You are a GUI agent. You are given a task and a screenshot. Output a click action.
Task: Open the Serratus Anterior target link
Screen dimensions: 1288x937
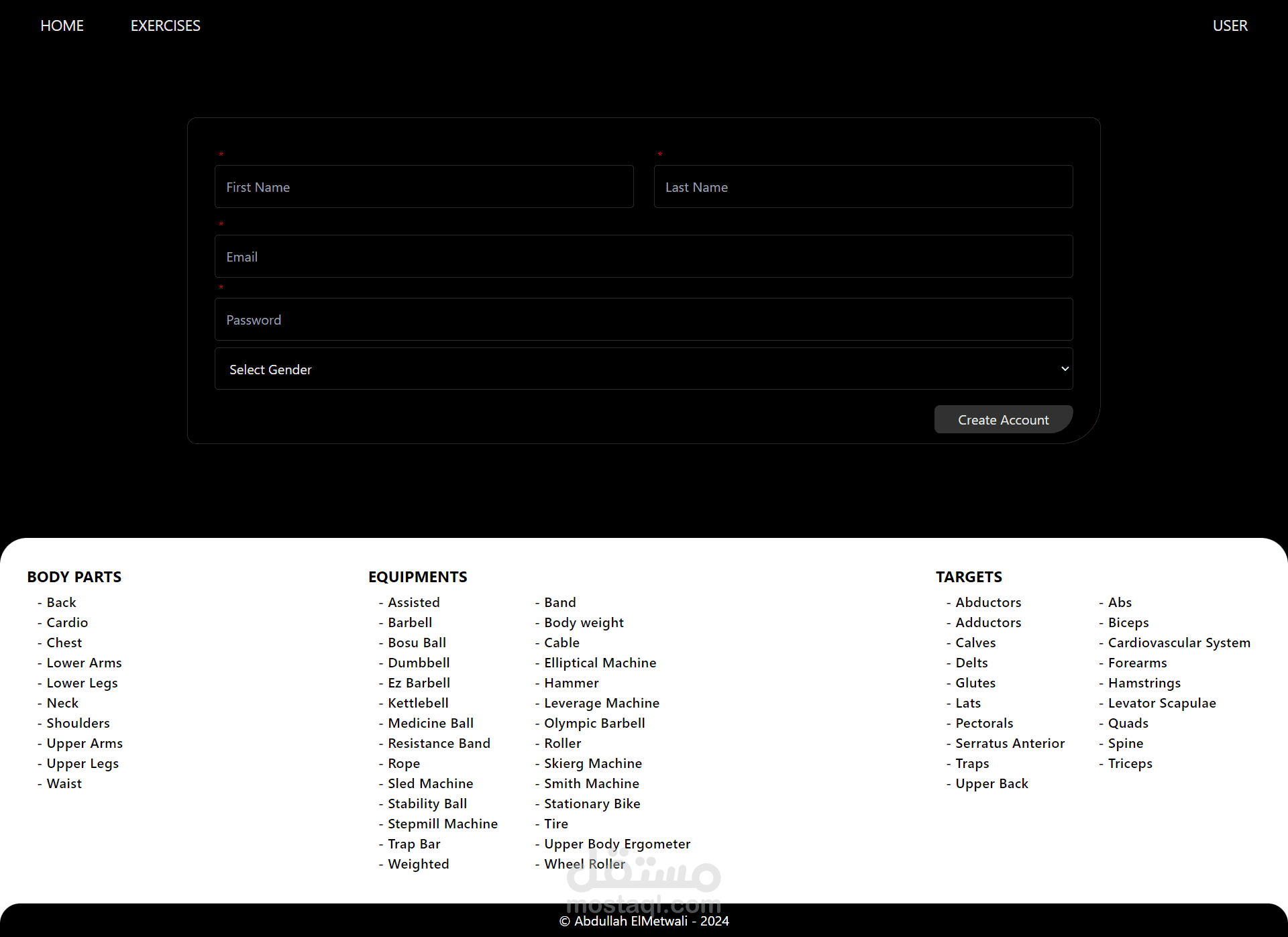pos(1010,743)
